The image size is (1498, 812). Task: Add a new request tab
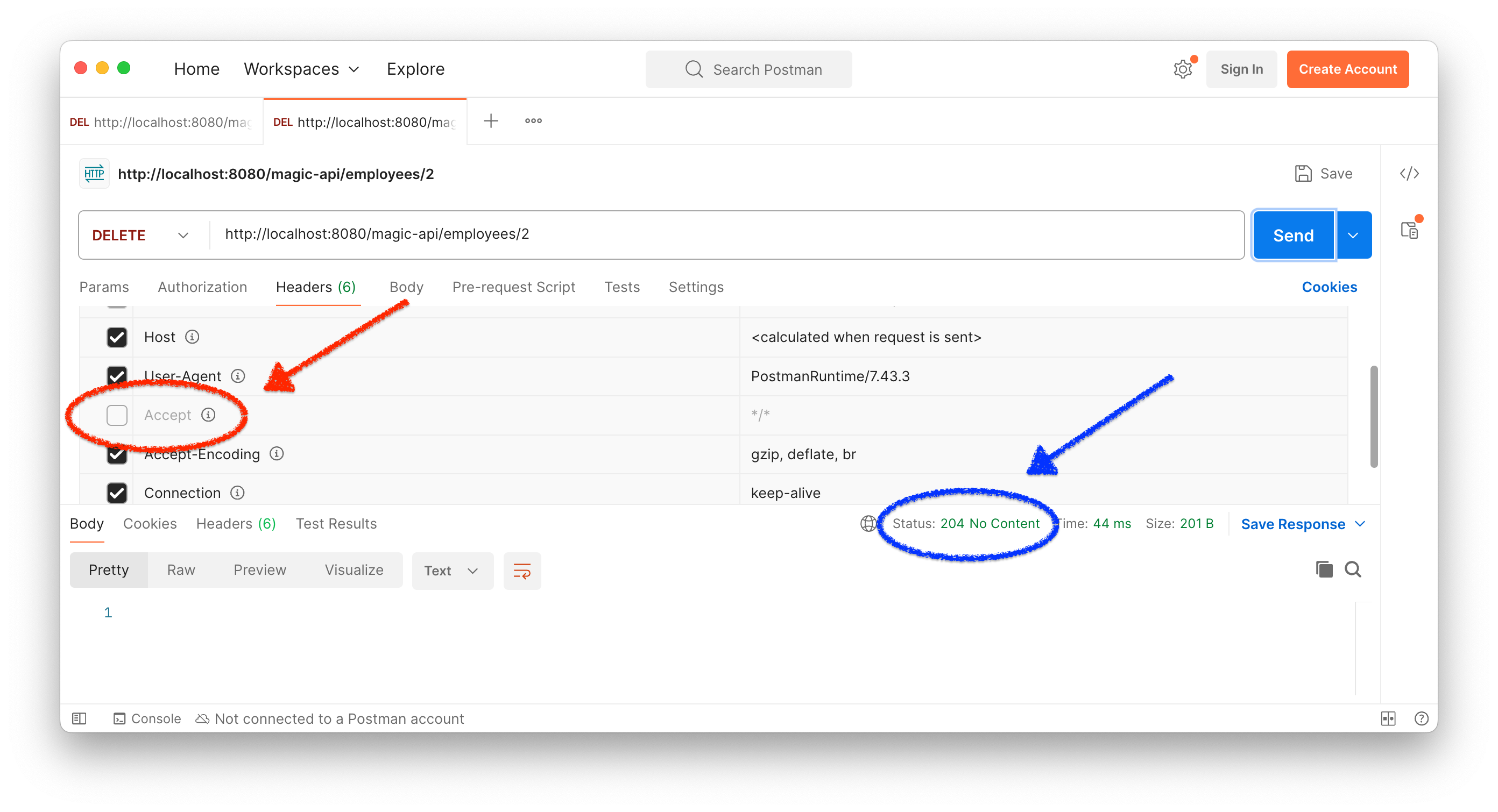pyautogui.click(x=491, y=121)
